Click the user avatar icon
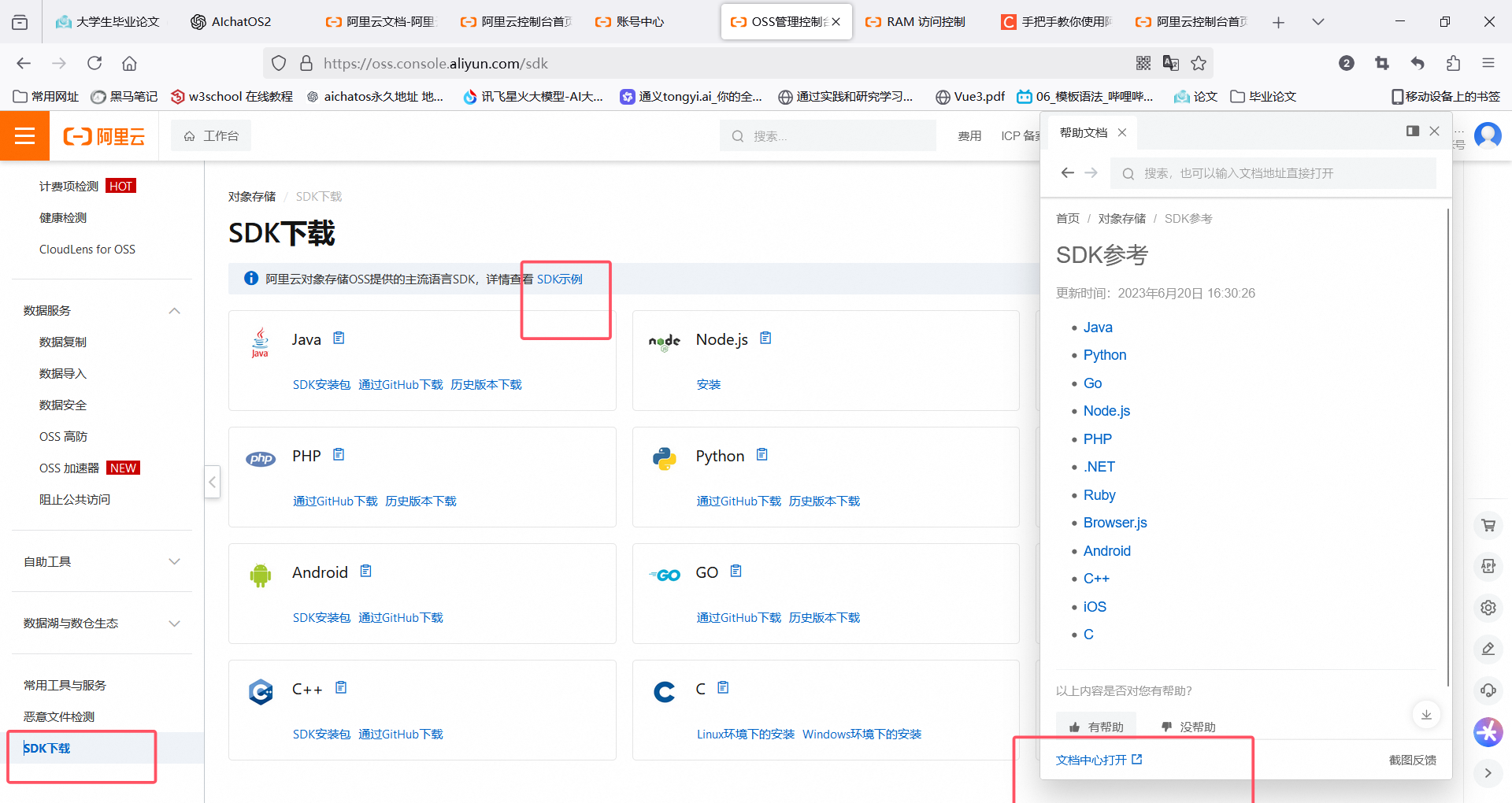1512x803 pixels. (1488, 135)
